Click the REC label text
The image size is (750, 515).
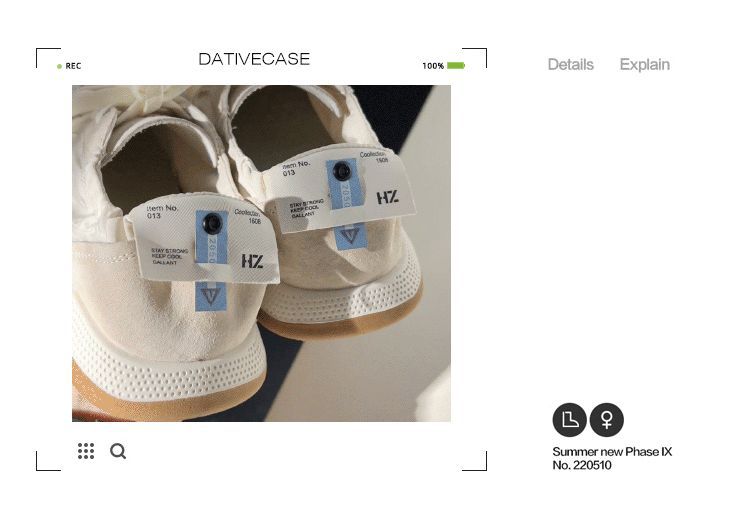click(x=73, y=66)
